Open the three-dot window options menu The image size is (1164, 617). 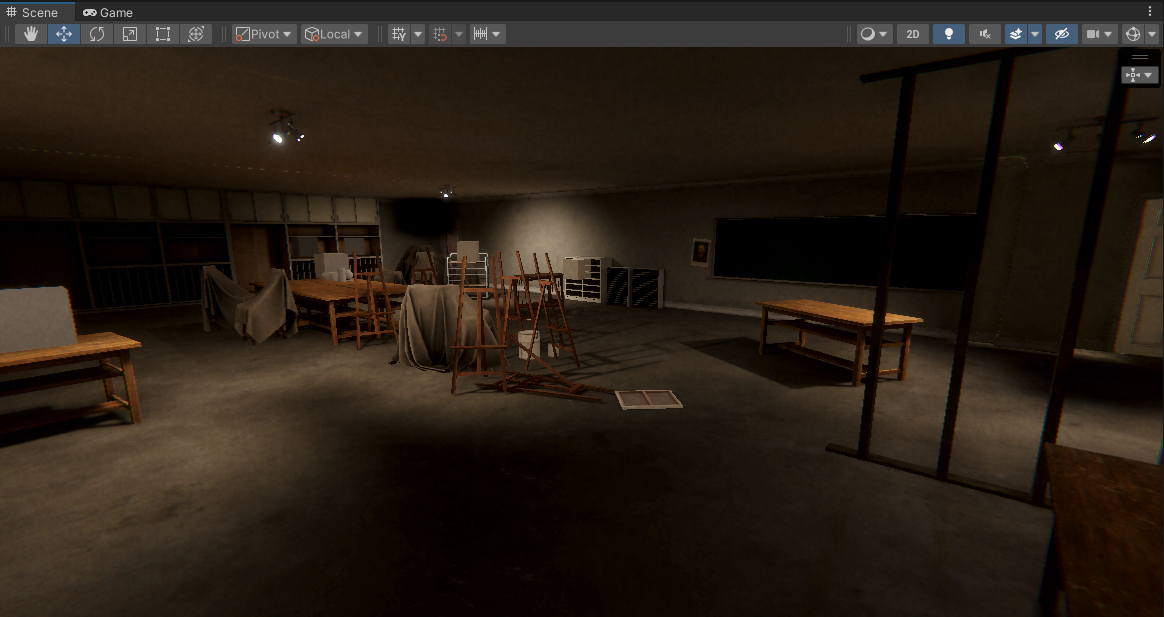click(1150, 11)
